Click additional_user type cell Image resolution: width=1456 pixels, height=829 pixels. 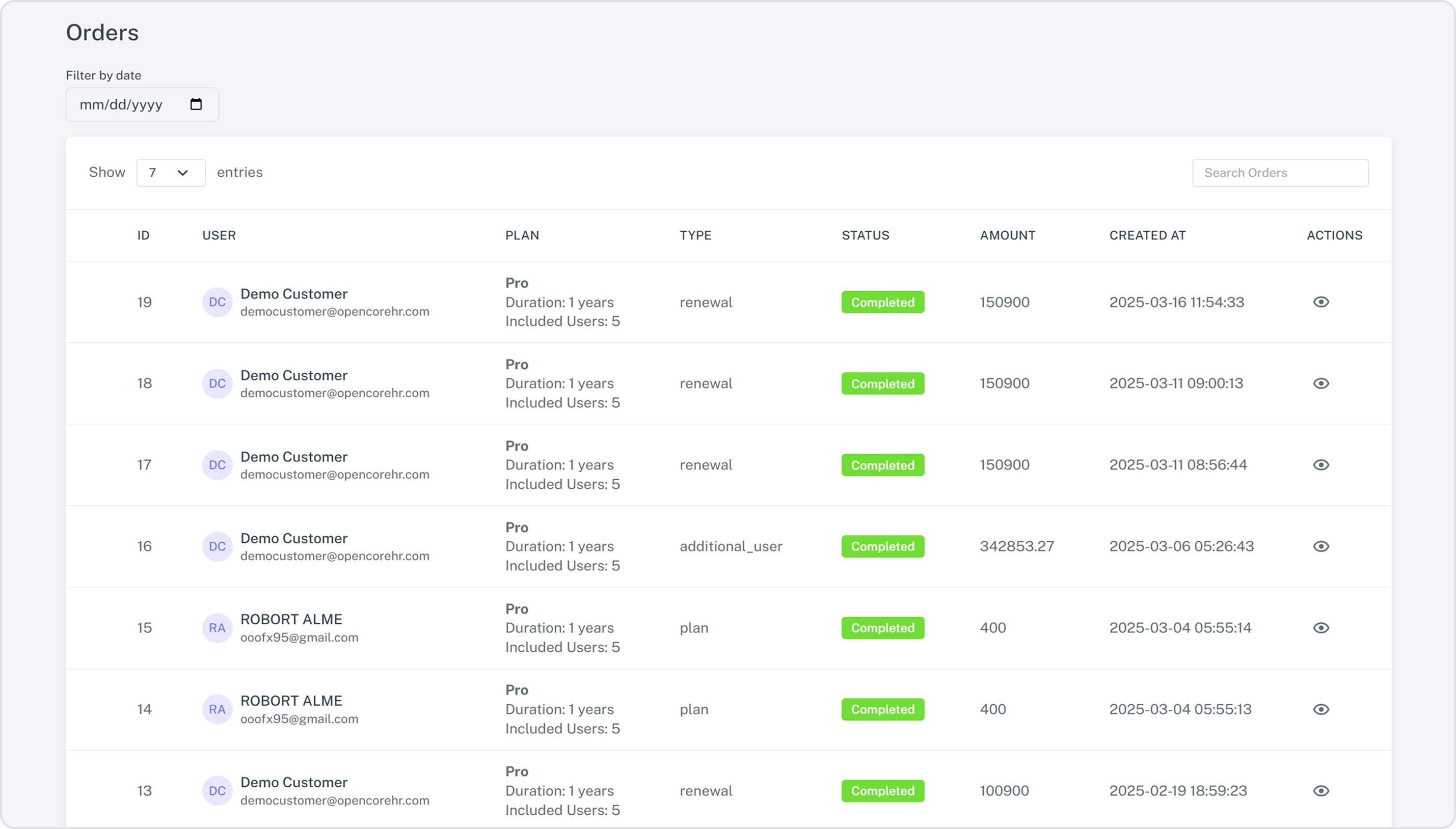tap(731, 546)
